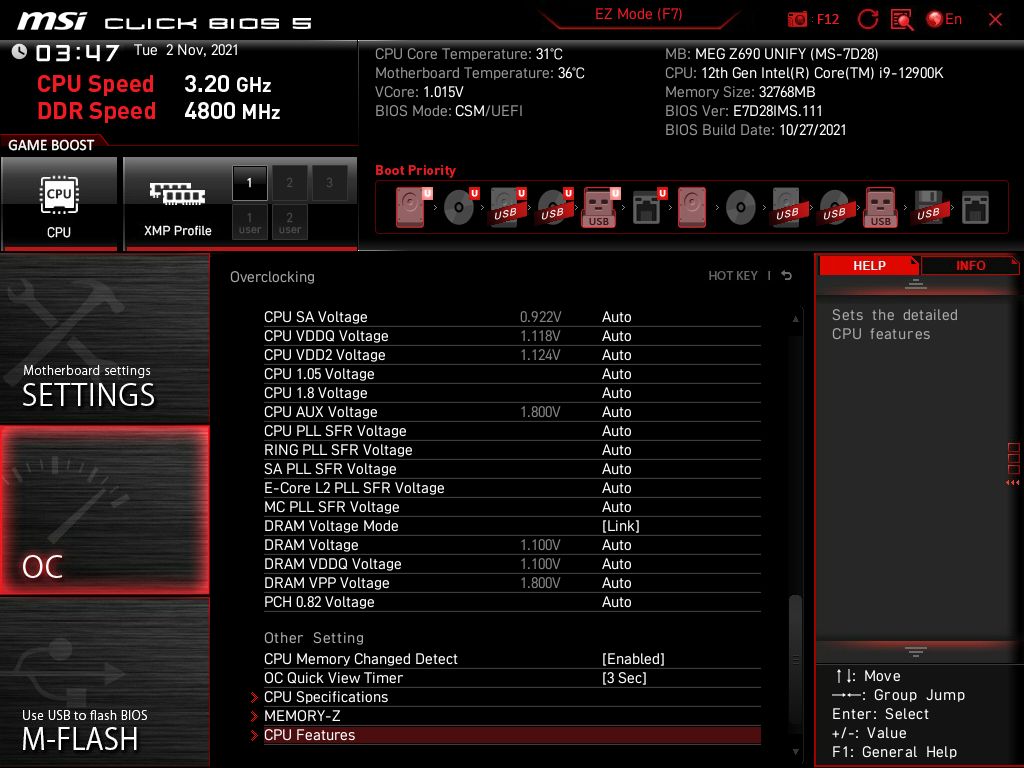Edit the CPU VDD2 Voltage Auto value

point(616,355)
